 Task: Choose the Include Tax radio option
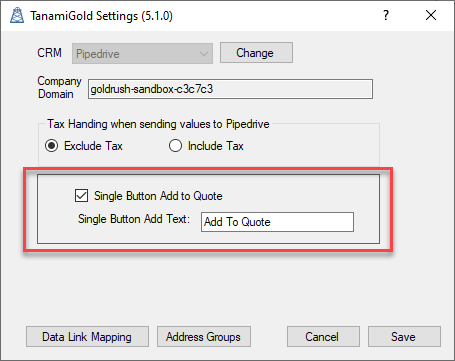click(175, 146)
